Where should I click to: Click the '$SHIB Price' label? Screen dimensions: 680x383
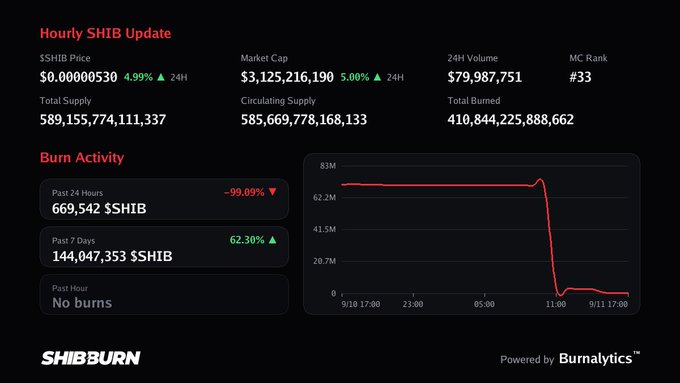click(x=65, y=58)
